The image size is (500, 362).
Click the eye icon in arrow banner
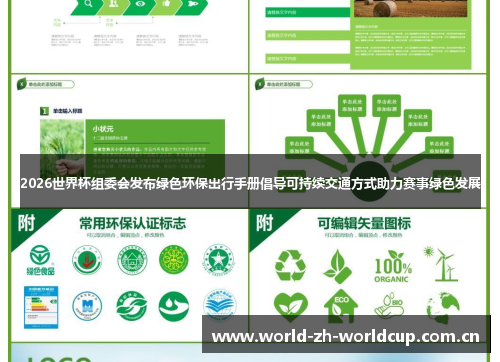140,5
